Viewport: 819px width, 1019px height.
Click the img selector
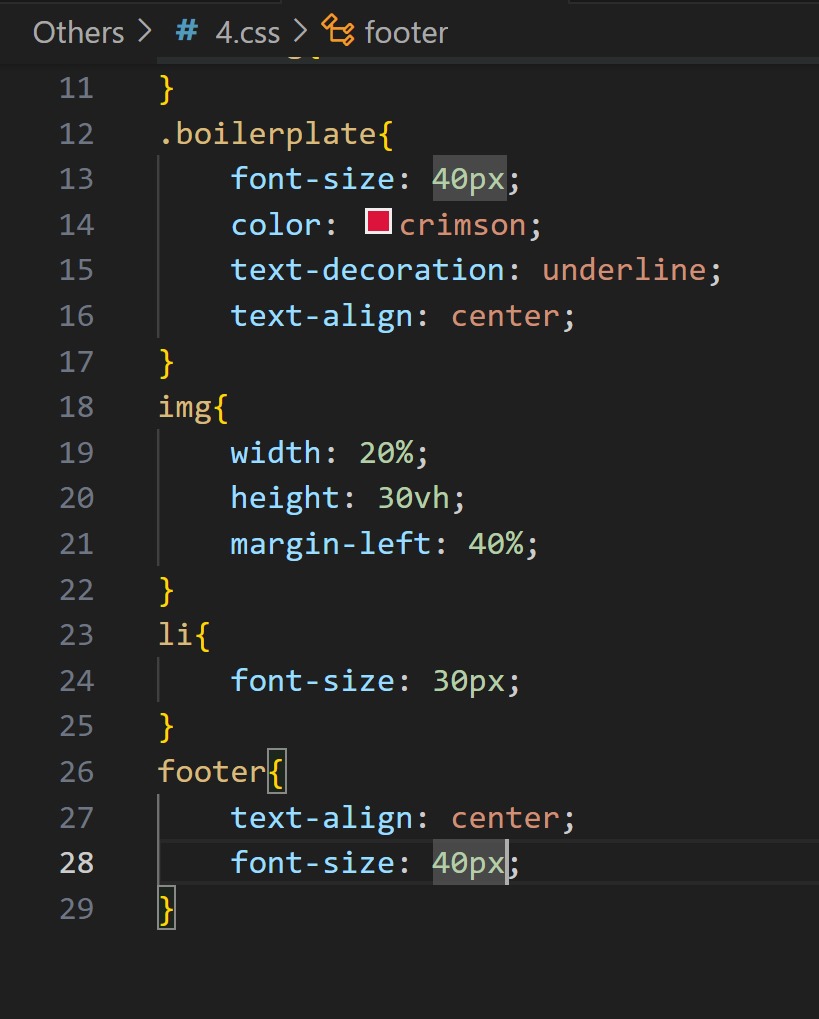tap(185, 409)
